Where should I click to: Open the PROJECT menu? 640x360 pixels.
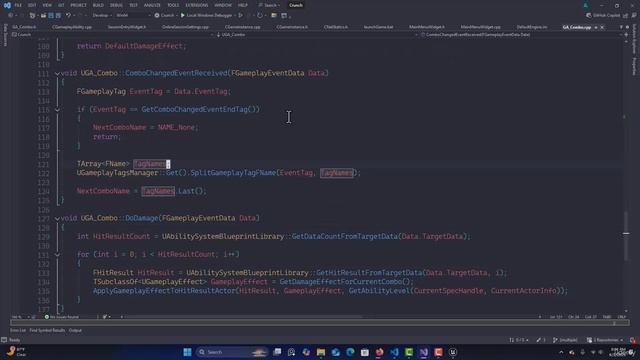(78, 5)
